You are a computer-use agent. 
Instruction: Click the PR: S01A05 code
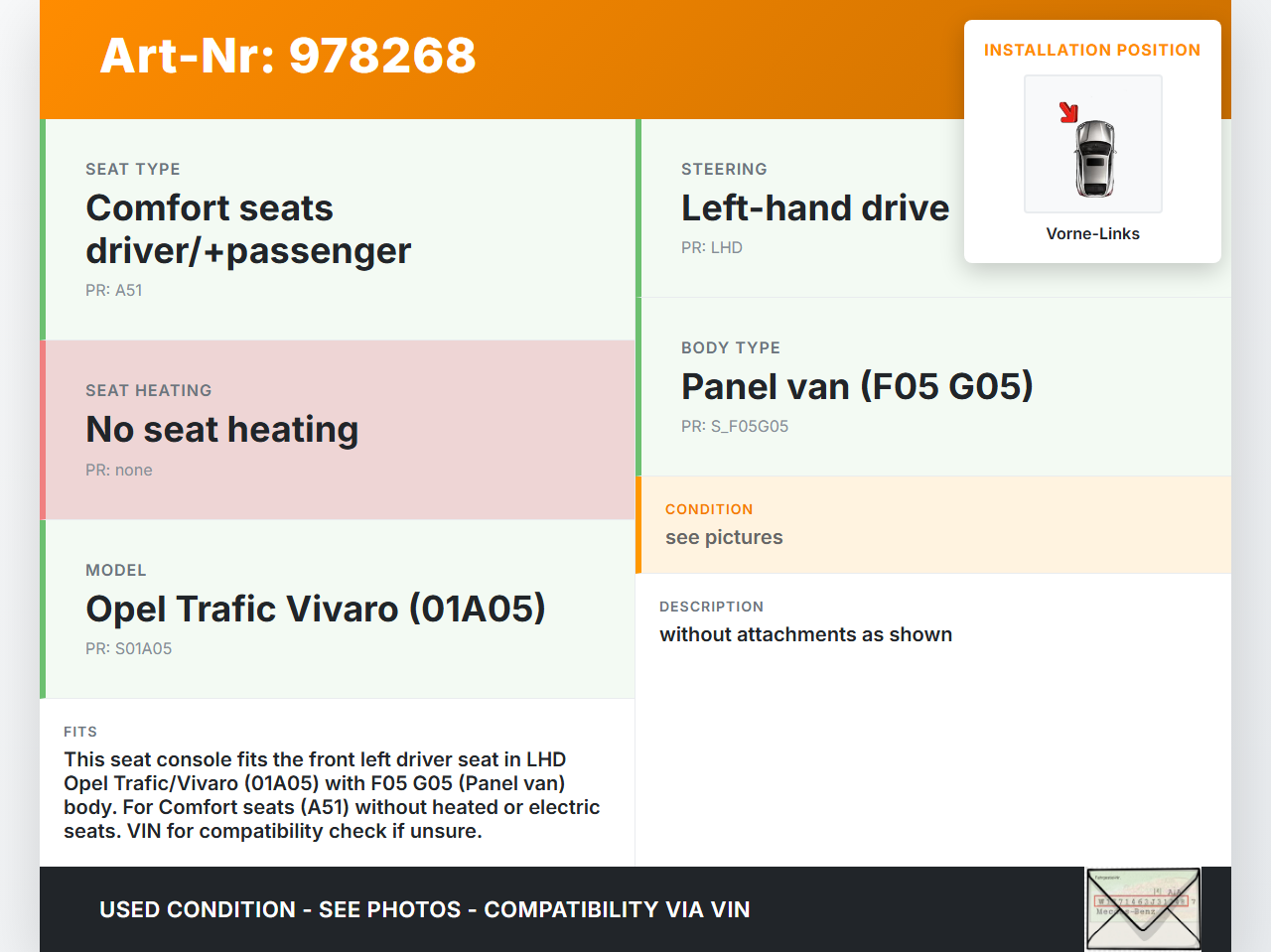click(x=128, y=649)
